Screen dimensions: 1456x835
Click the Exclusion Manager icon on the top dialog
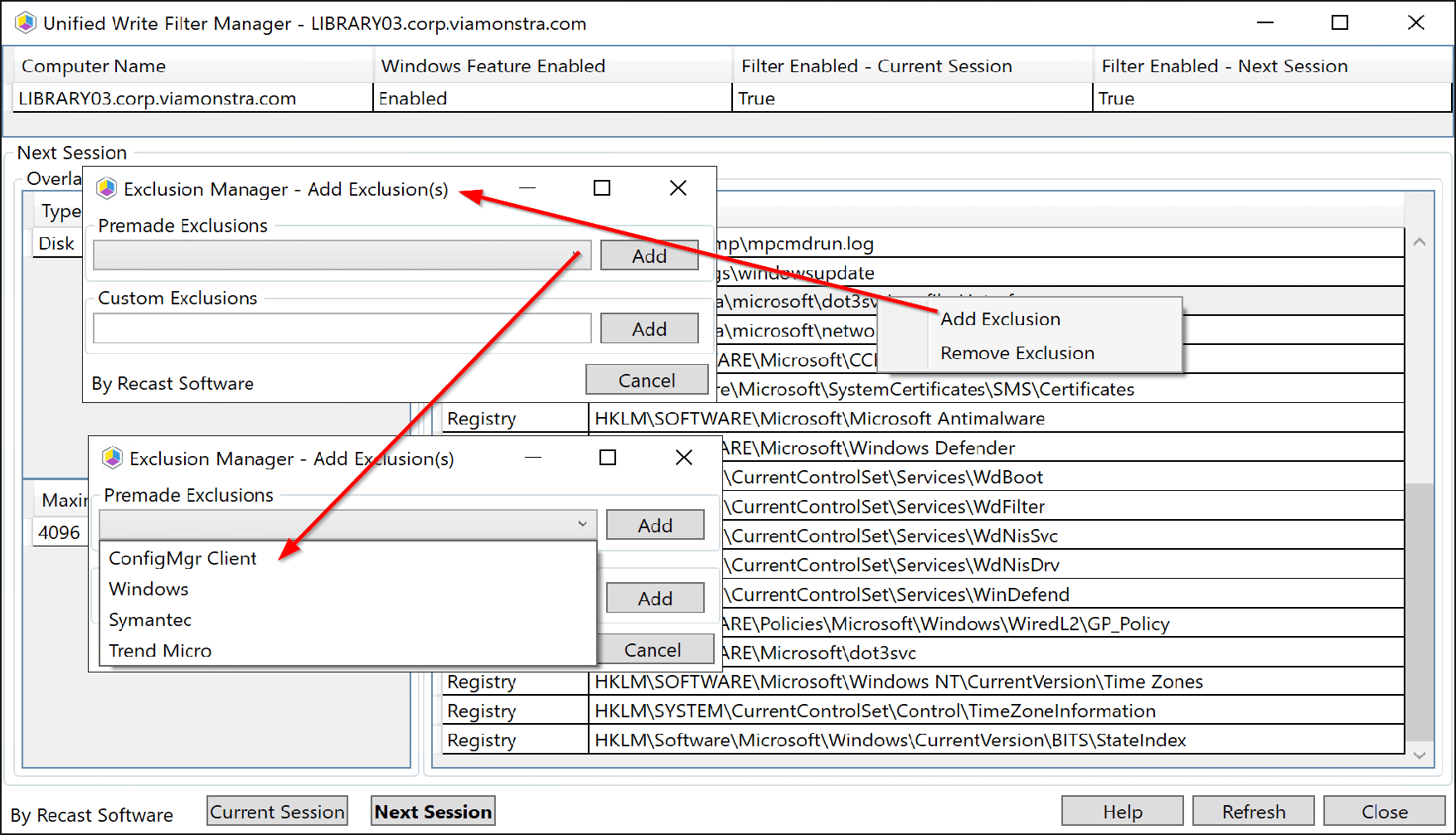tap(106, 188)
